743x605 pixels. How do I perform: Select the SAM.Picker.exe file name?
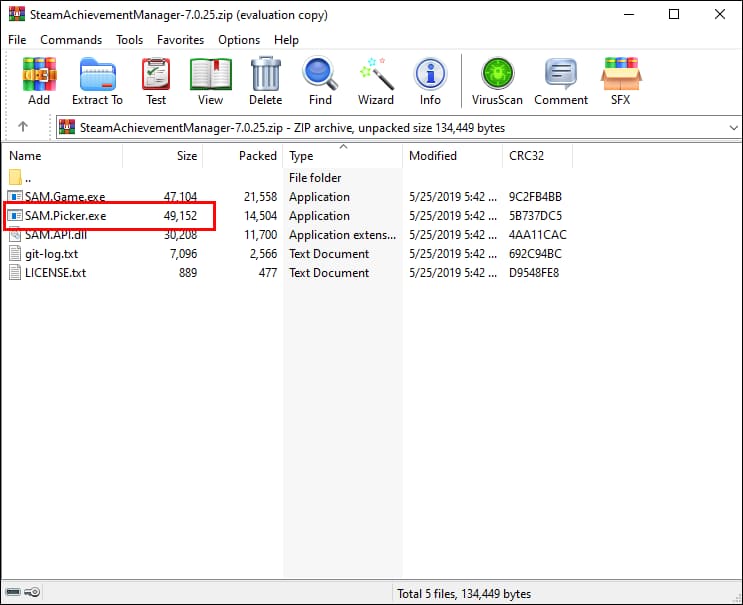65,216
